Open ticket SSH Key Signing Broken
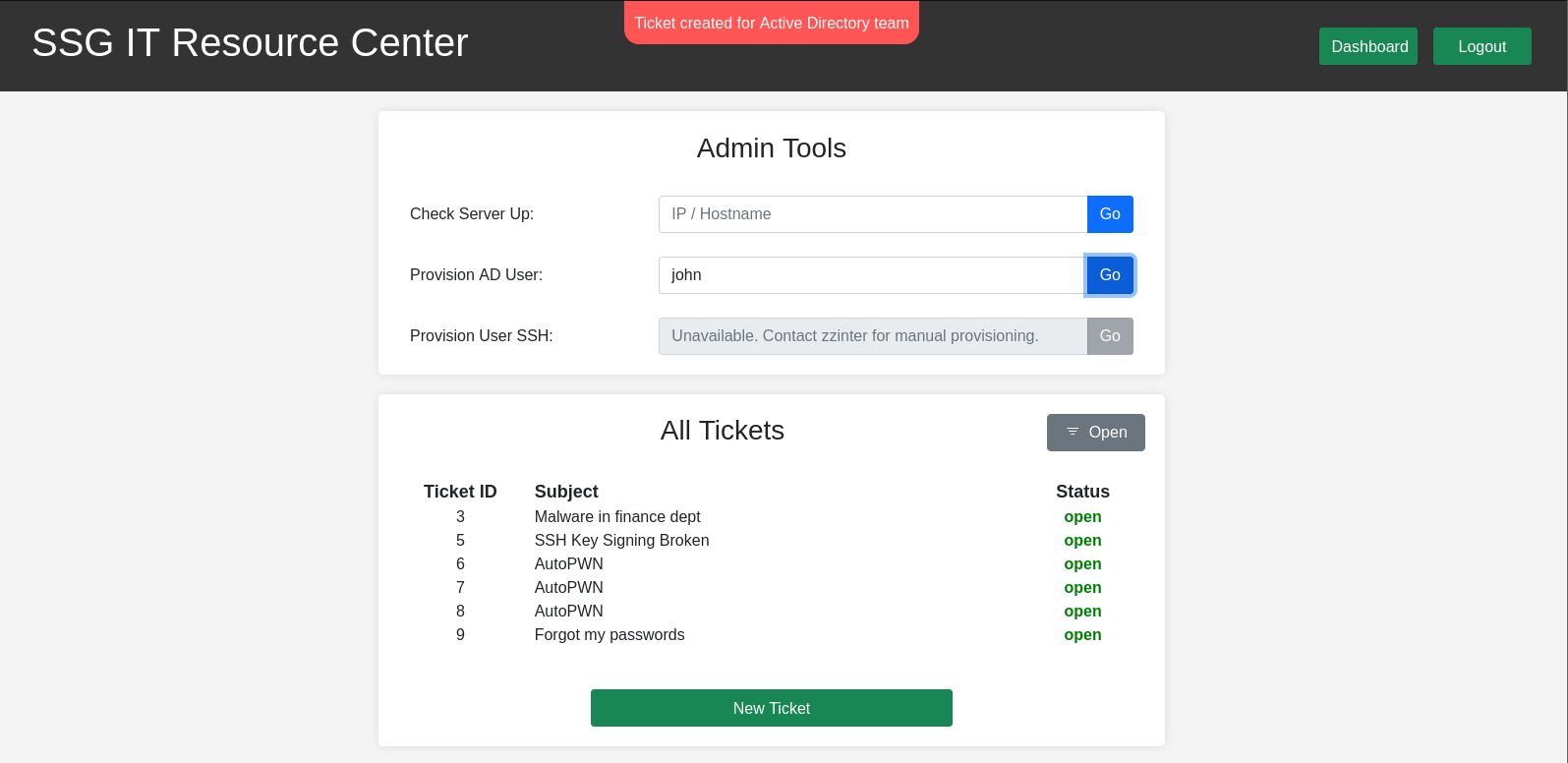 pyautogui.click(x=621, y=540)
